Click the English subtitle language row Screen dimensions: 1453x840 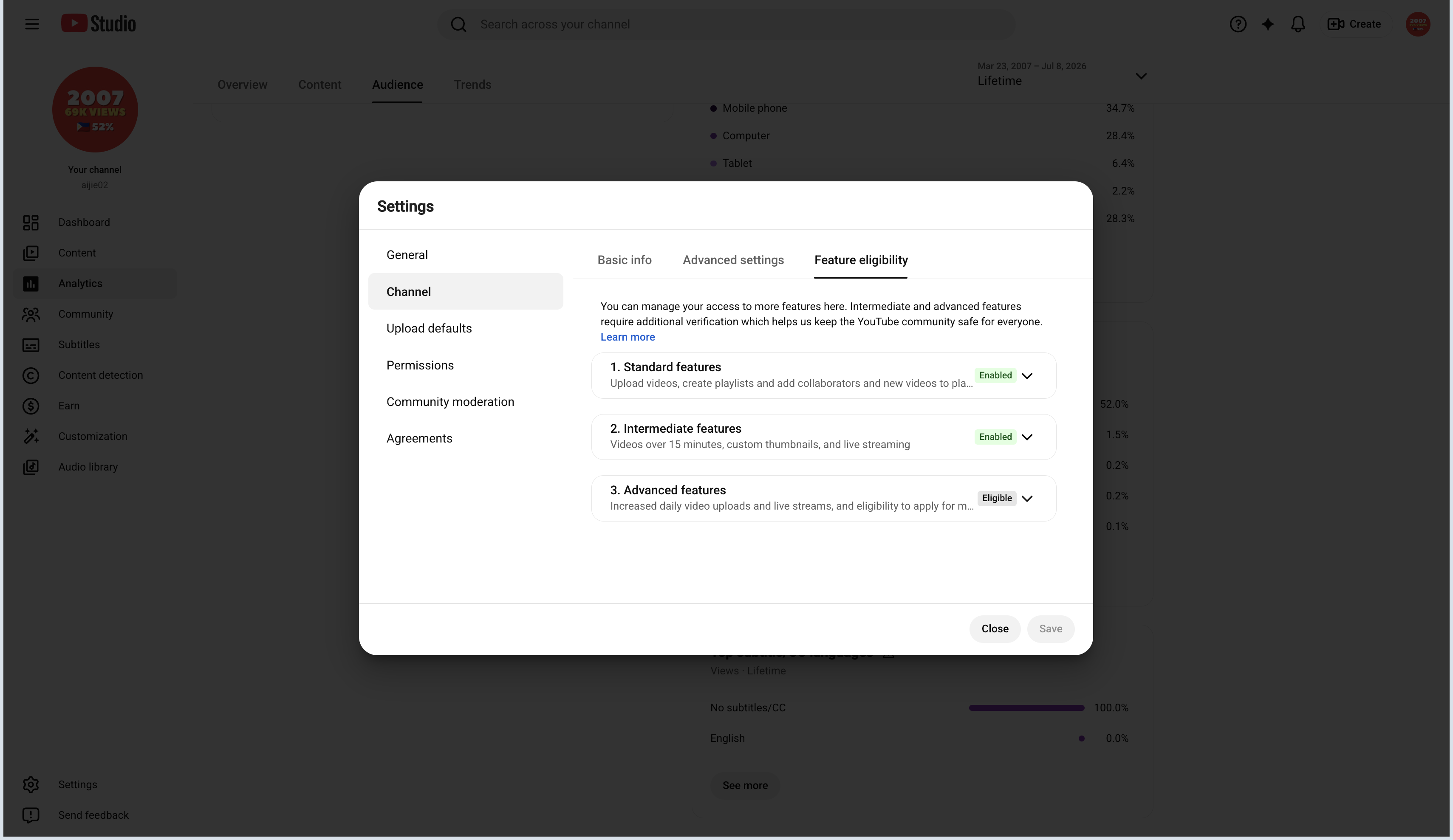tap(919, 738)
